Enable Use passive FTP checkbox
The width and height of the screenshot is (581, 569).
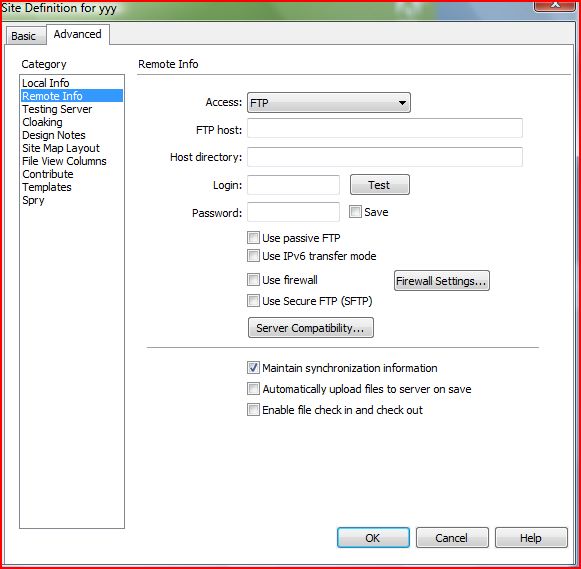pos(253,237)
